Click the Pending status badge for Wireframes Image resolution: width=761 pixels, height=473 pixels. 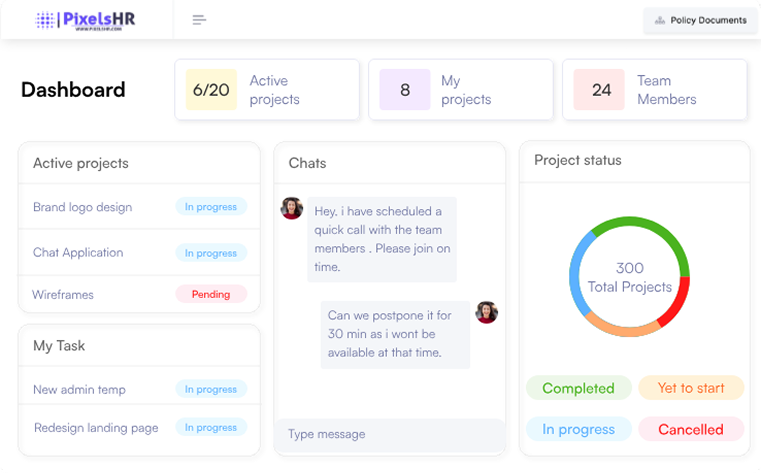(210, 294)
